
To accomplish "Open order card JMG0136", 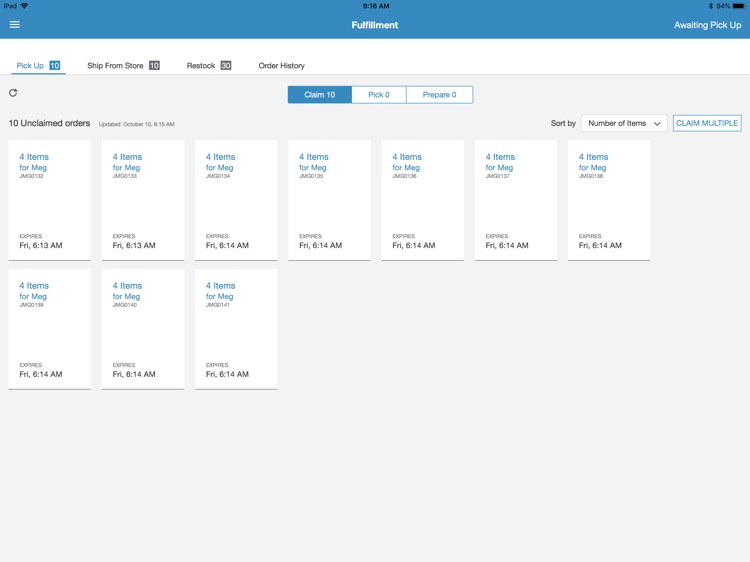I will (423, 200).
